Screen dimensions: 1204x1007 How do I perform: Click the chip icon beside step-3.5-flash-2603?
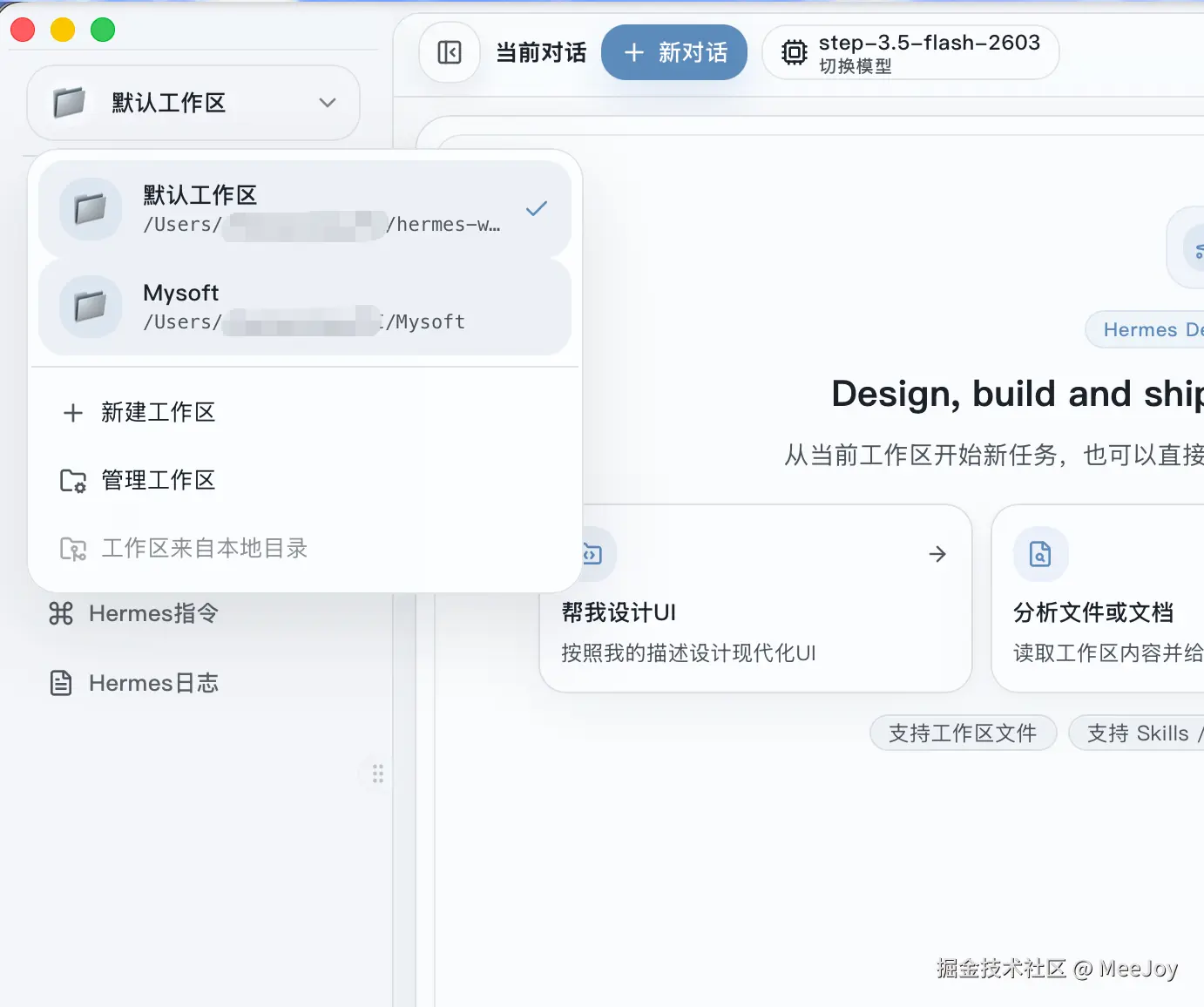(x=794, y=52)
